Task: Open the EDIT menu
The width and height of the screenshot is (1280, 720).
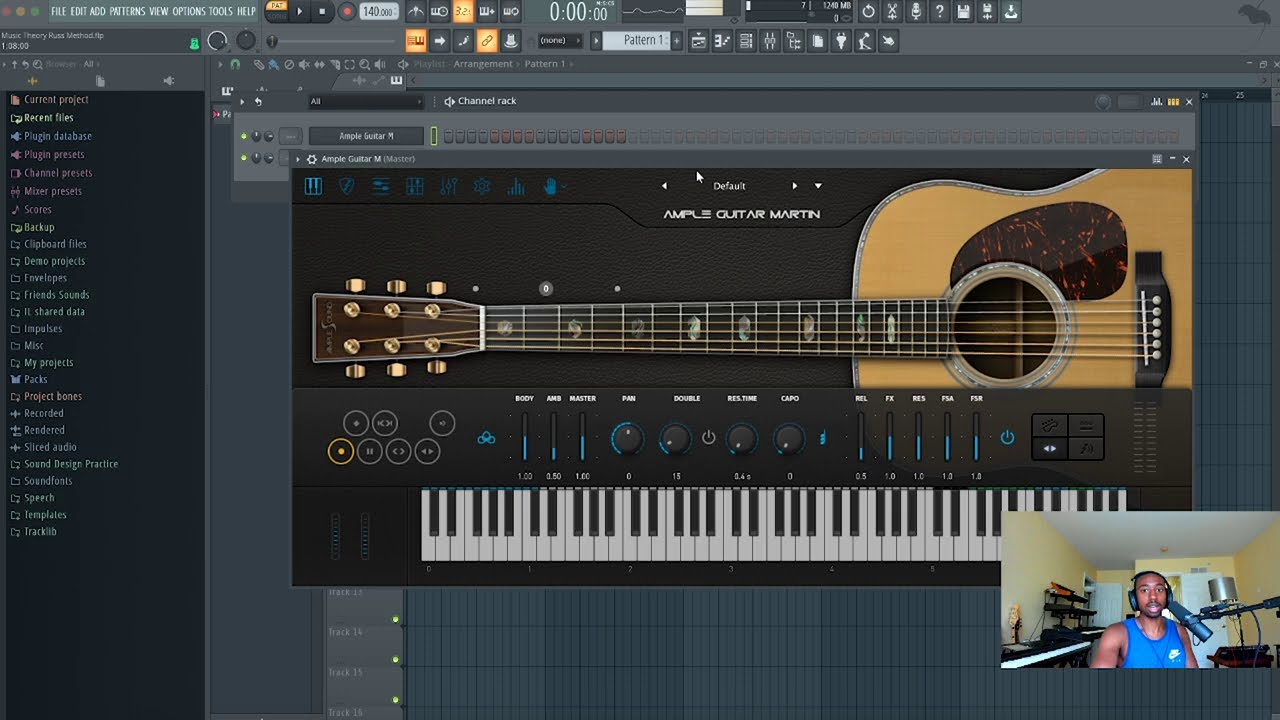Action: coord(79,11)
